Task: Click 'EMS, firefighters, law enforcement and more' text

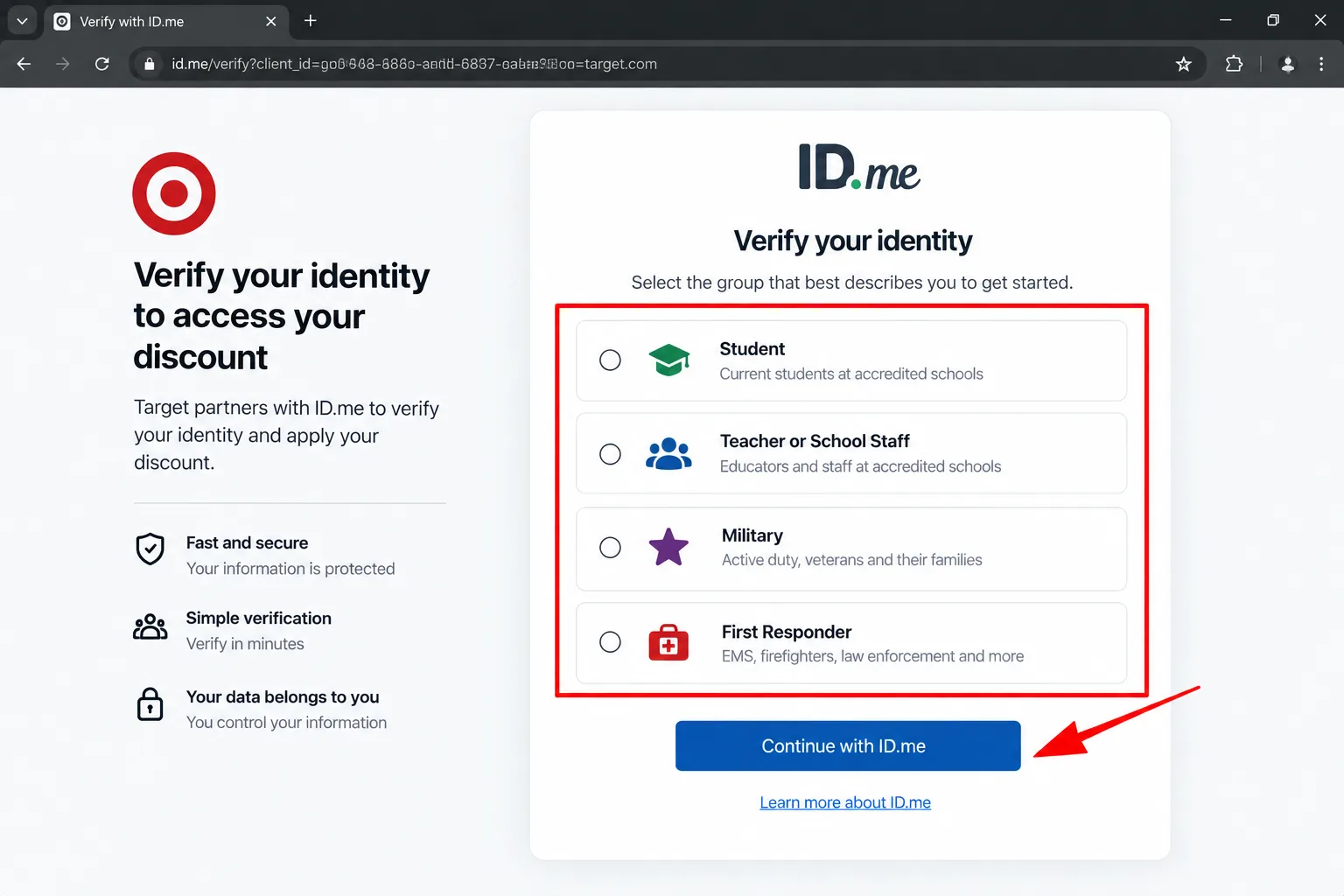Action: (872, 656)
